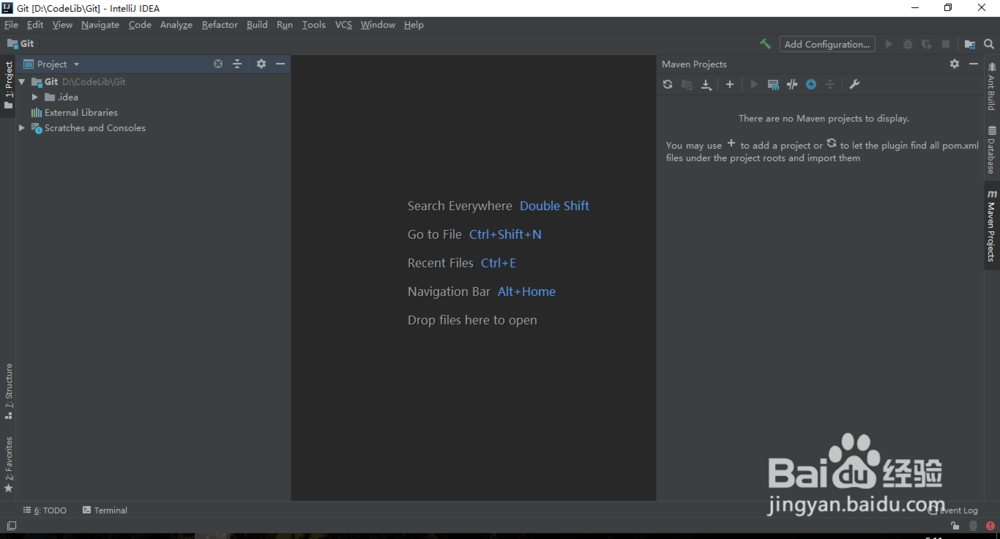Open the Ant Build side tab
Screen dimensions: 1000x539
tap(991, 86)
